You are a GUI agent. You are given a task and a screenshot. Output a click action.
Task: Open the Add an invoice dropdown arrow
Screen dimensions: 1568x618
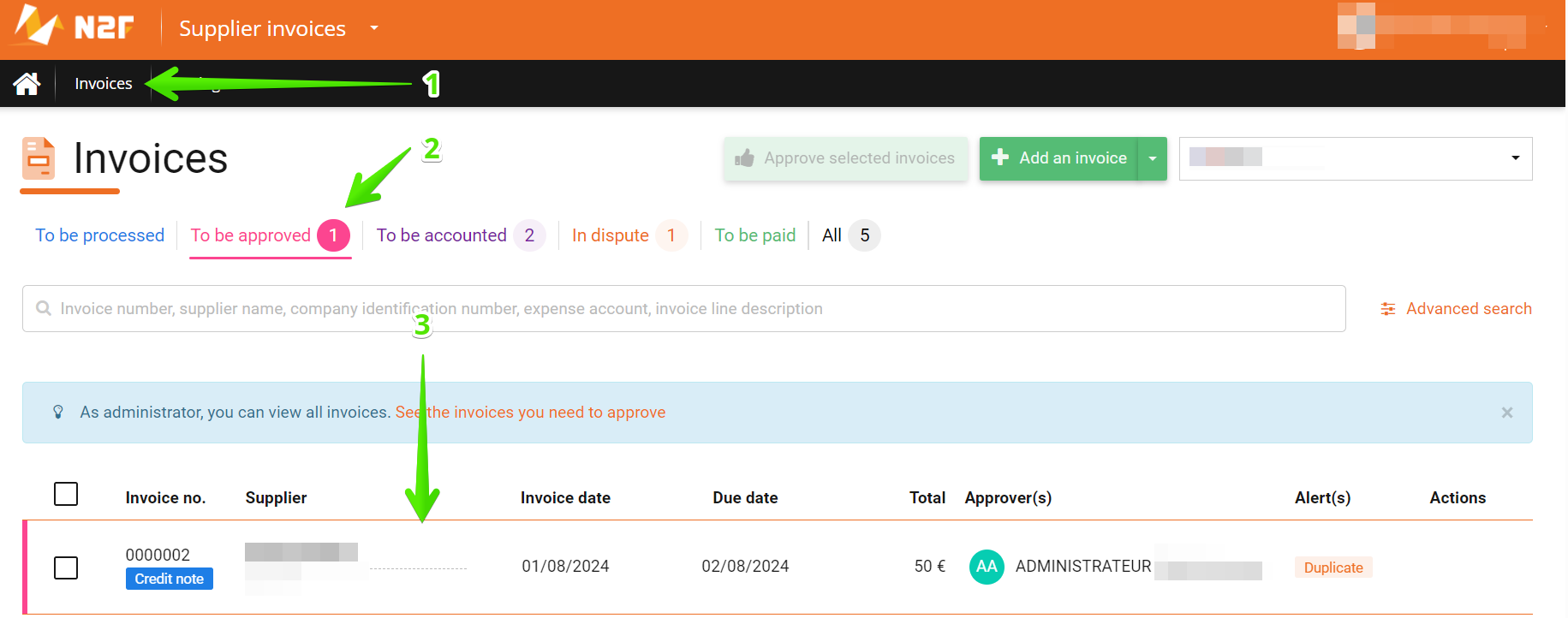1153,158
